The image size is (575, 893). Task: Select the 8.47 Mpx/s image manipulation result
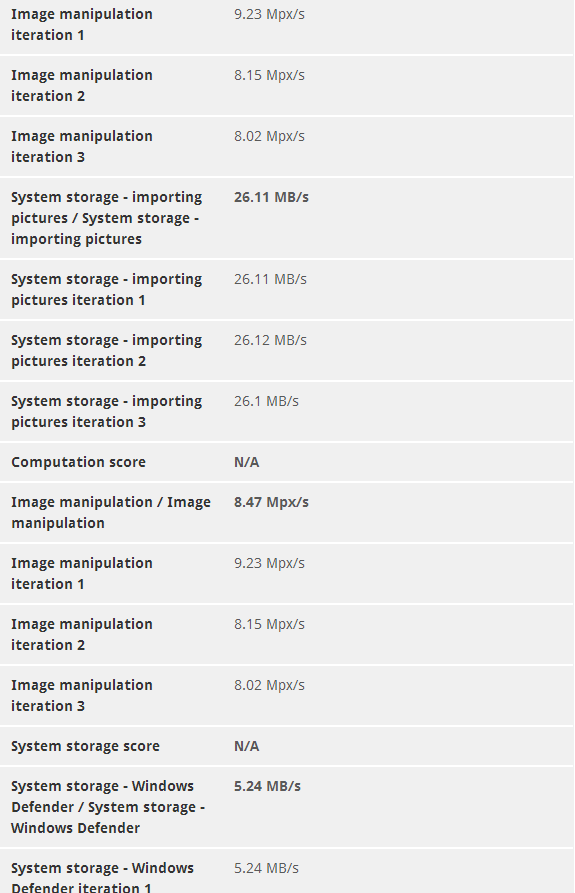click(271, 502)
